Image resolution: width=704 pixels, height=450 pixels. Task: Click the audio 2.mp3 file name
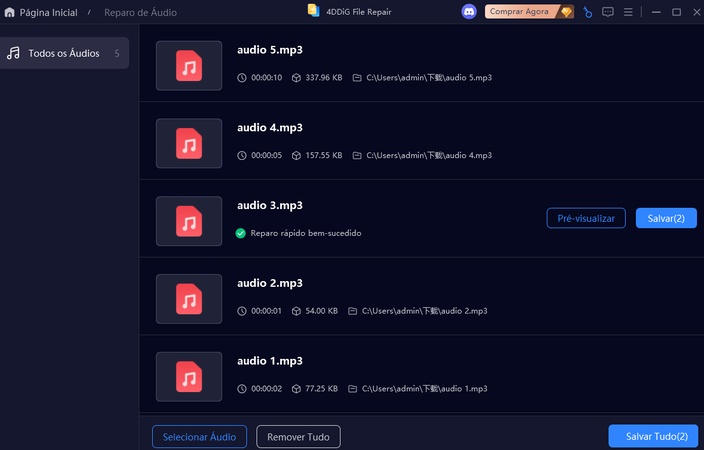[x=270, y=283]
